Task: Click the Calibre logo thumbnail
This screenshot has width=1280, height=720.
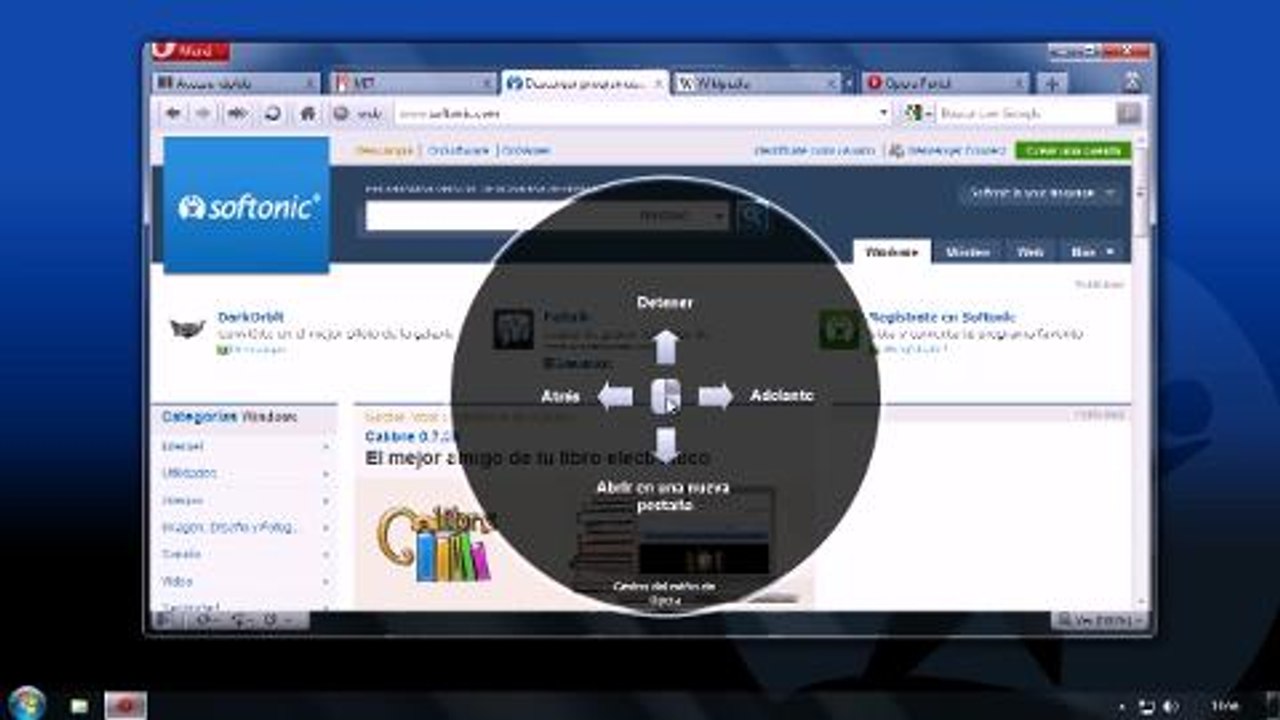Action: point(437,545)
